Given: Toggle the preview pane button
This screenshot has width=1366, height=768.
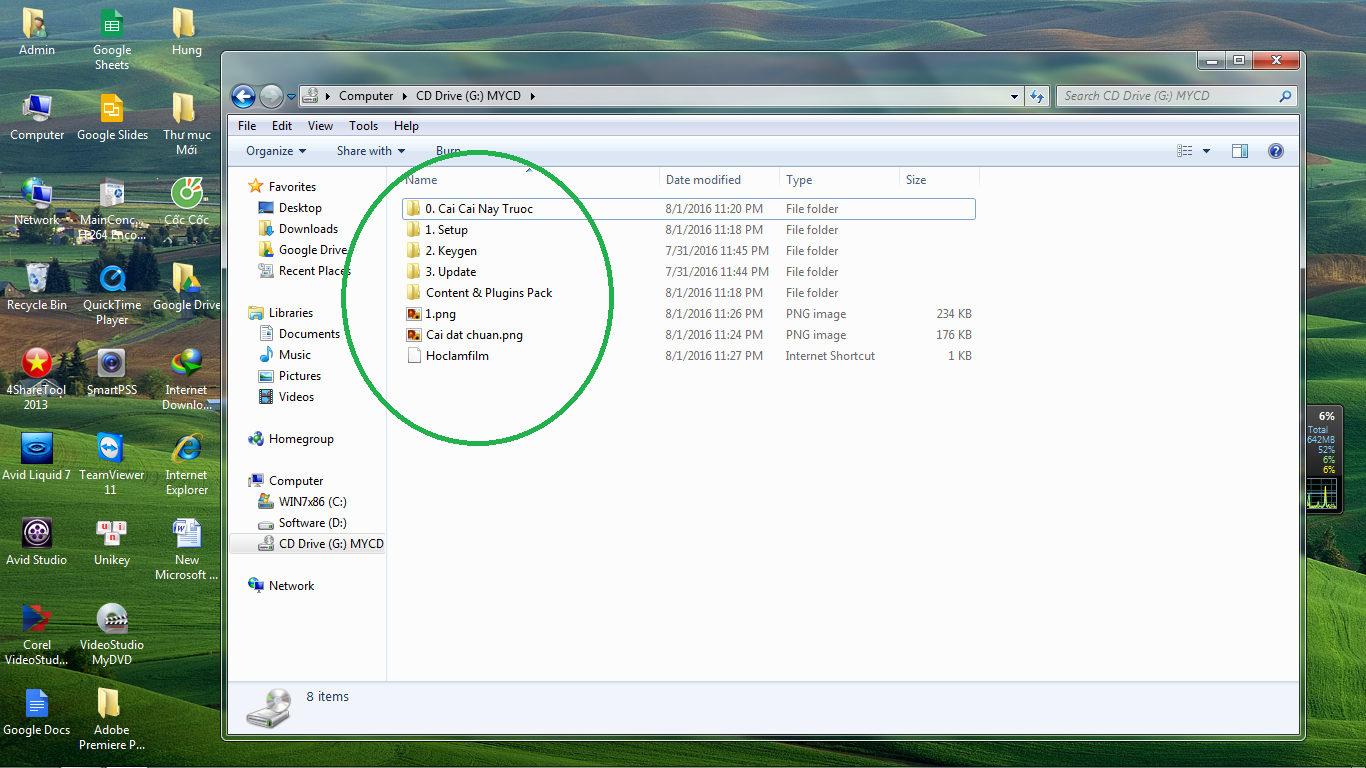Looking at the screenshot, I should (x=1239, y=151).
